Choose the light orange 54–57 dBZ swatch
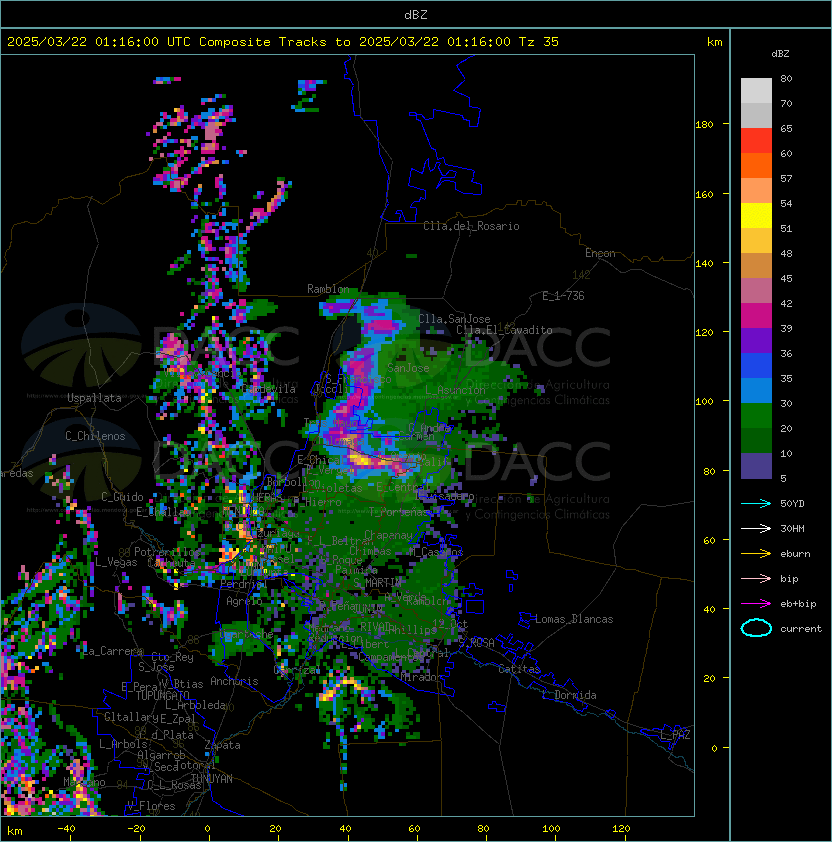Image resolution: width=832 pixels, height=842 pixels. [756, 191]
